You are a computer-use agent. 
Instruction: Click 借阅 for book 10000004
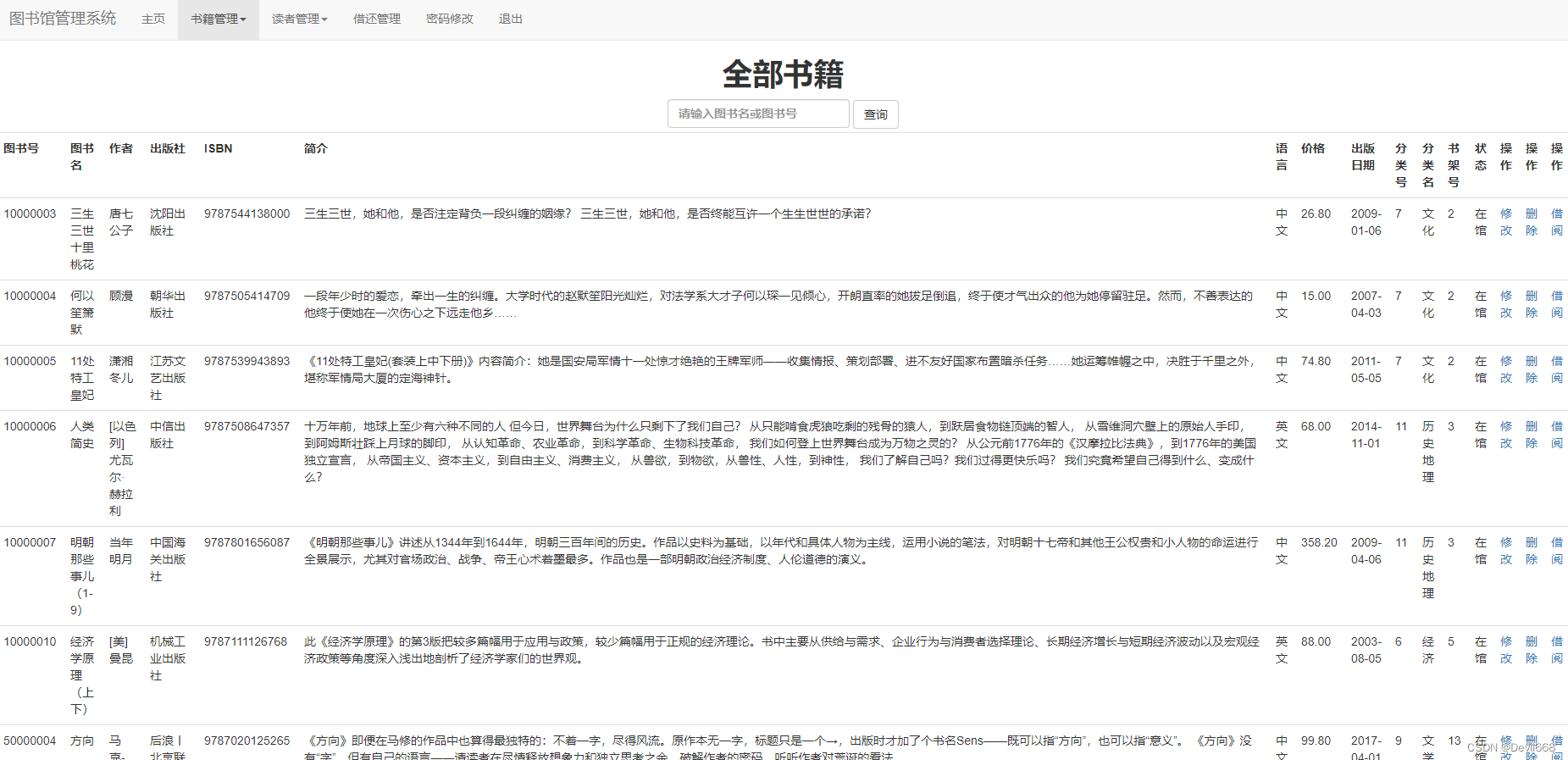[1557, 304]
